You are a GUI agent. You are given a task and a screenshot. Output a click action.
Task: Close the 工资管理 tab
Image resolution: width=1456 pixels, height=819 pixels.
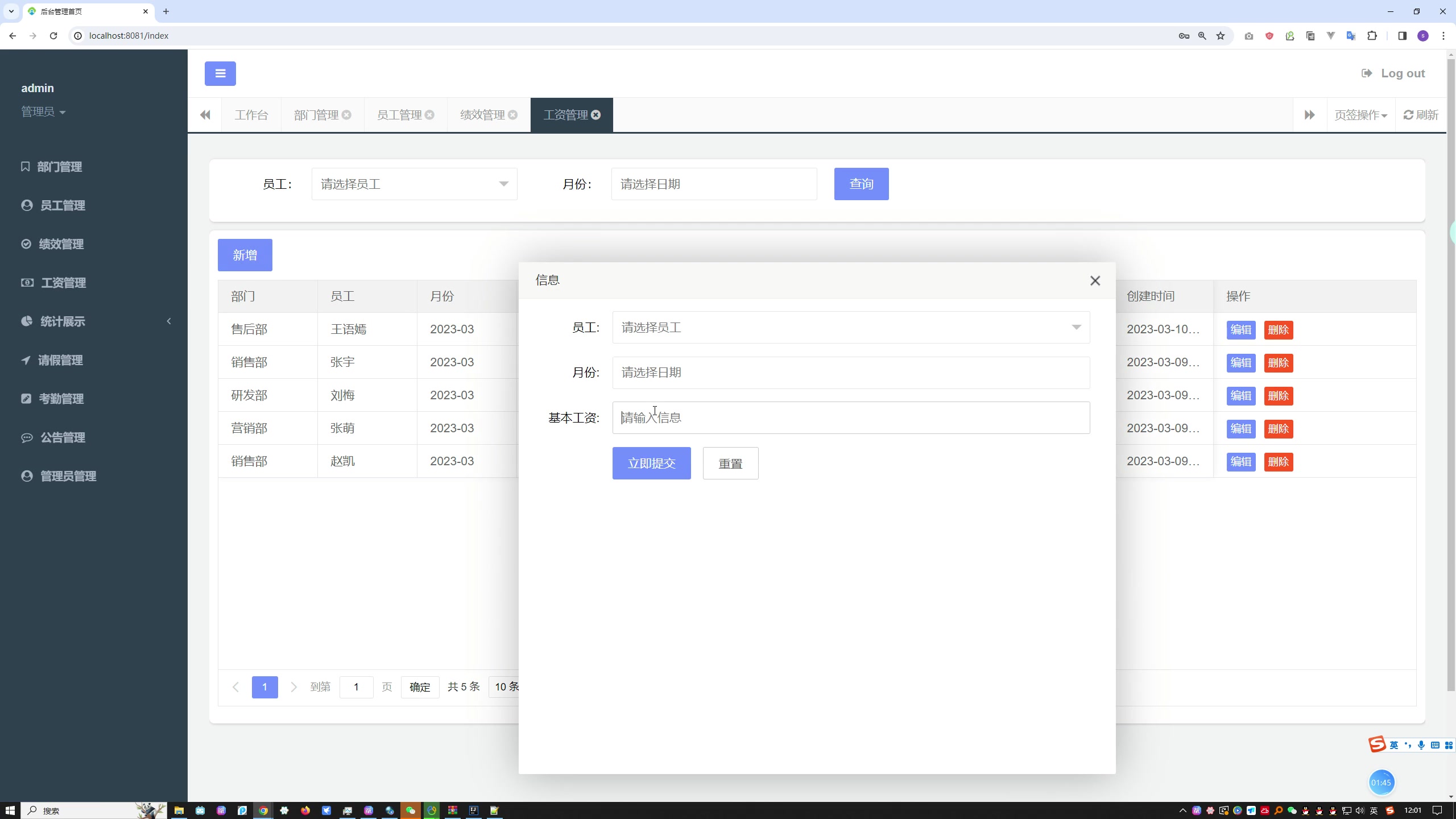click(x=595, y=115)
